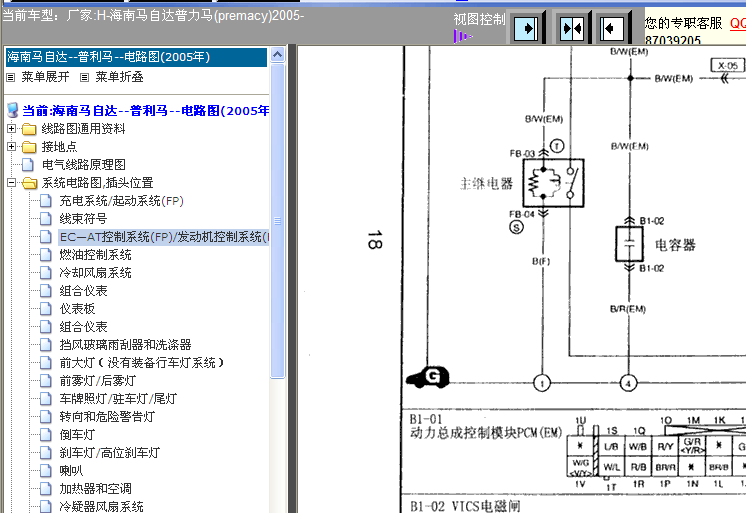Open 转向和危险警告灯 page
746x513 pixels.
[107, 417]
